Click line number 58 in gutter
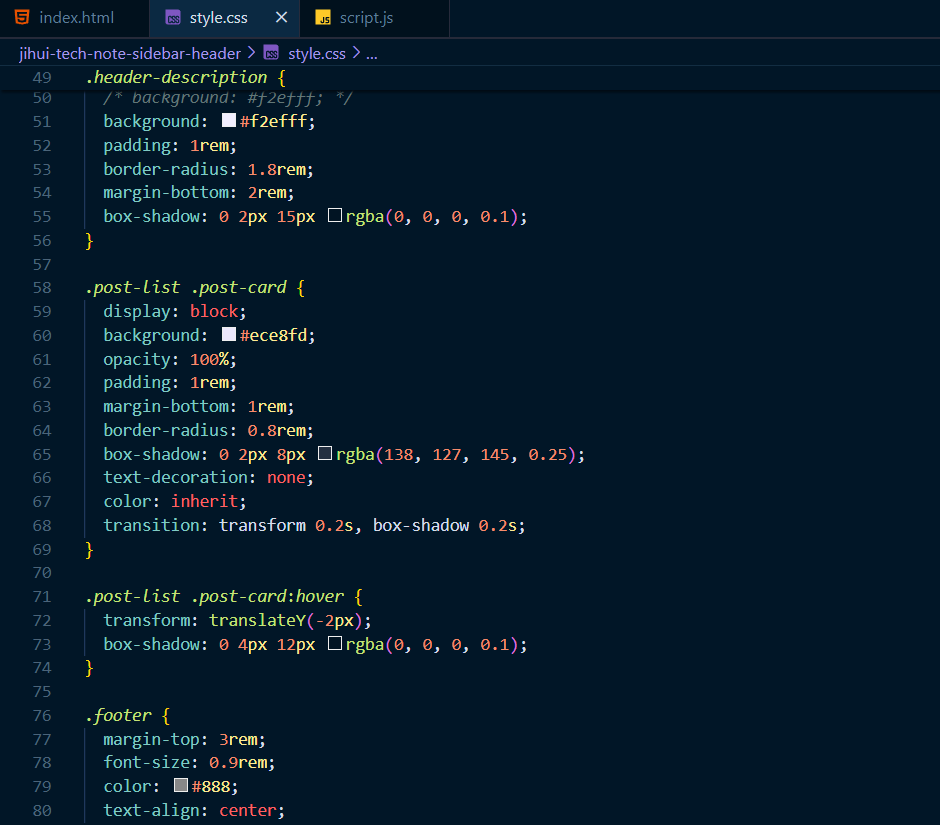The height and width of the screenshot is (825, 940). click(42, 288)
